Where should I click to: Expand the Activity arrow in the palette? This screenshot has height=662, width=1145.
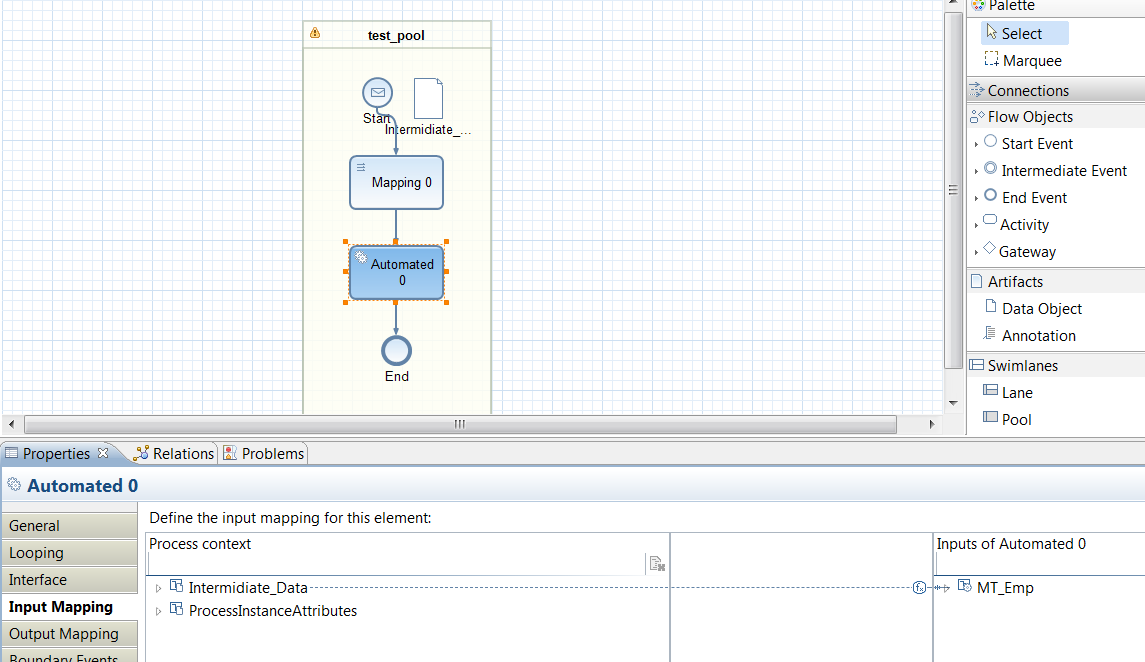[976, 226]
